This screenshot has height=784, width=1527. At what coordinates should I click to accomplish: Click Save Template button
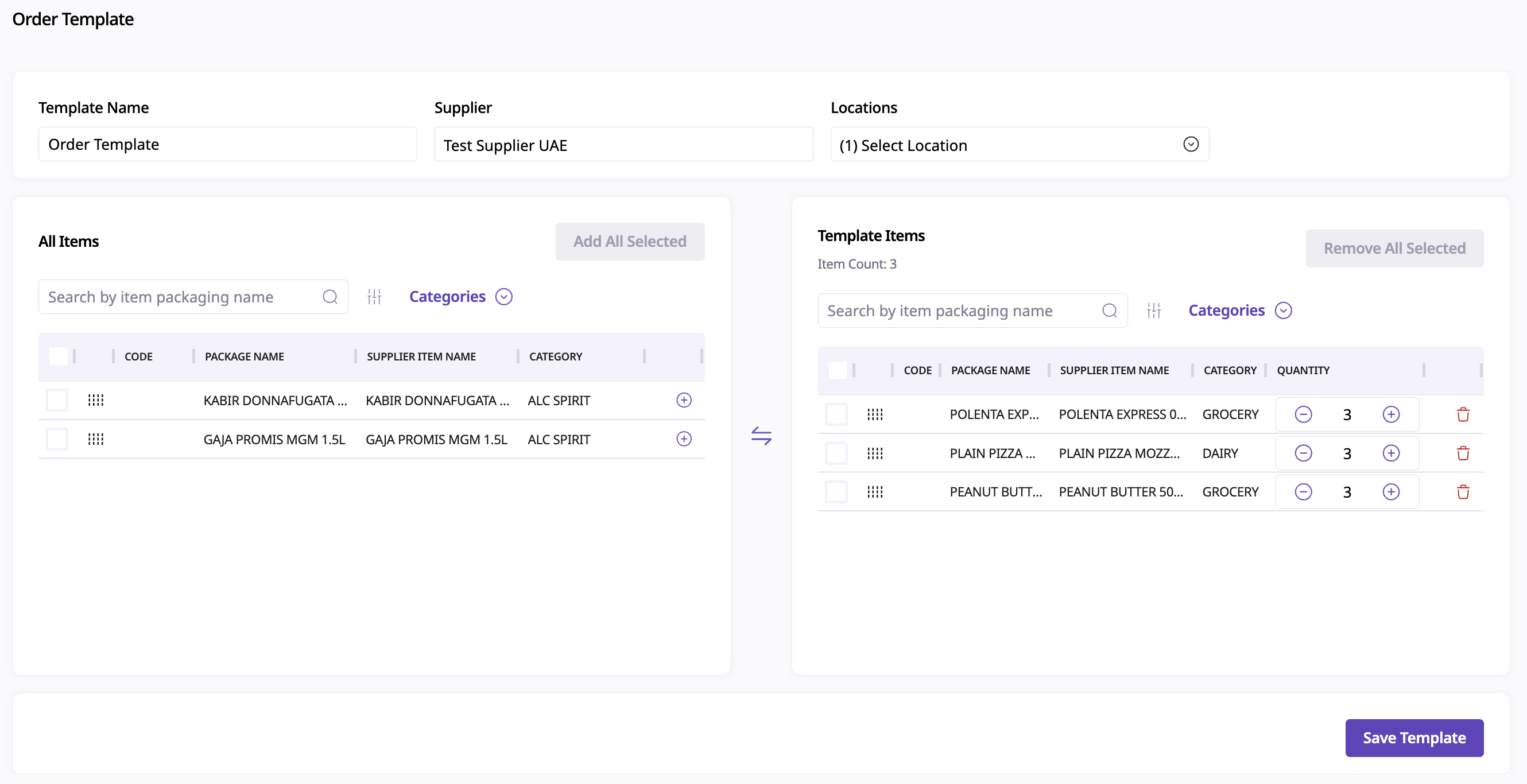pos(1414,738)
